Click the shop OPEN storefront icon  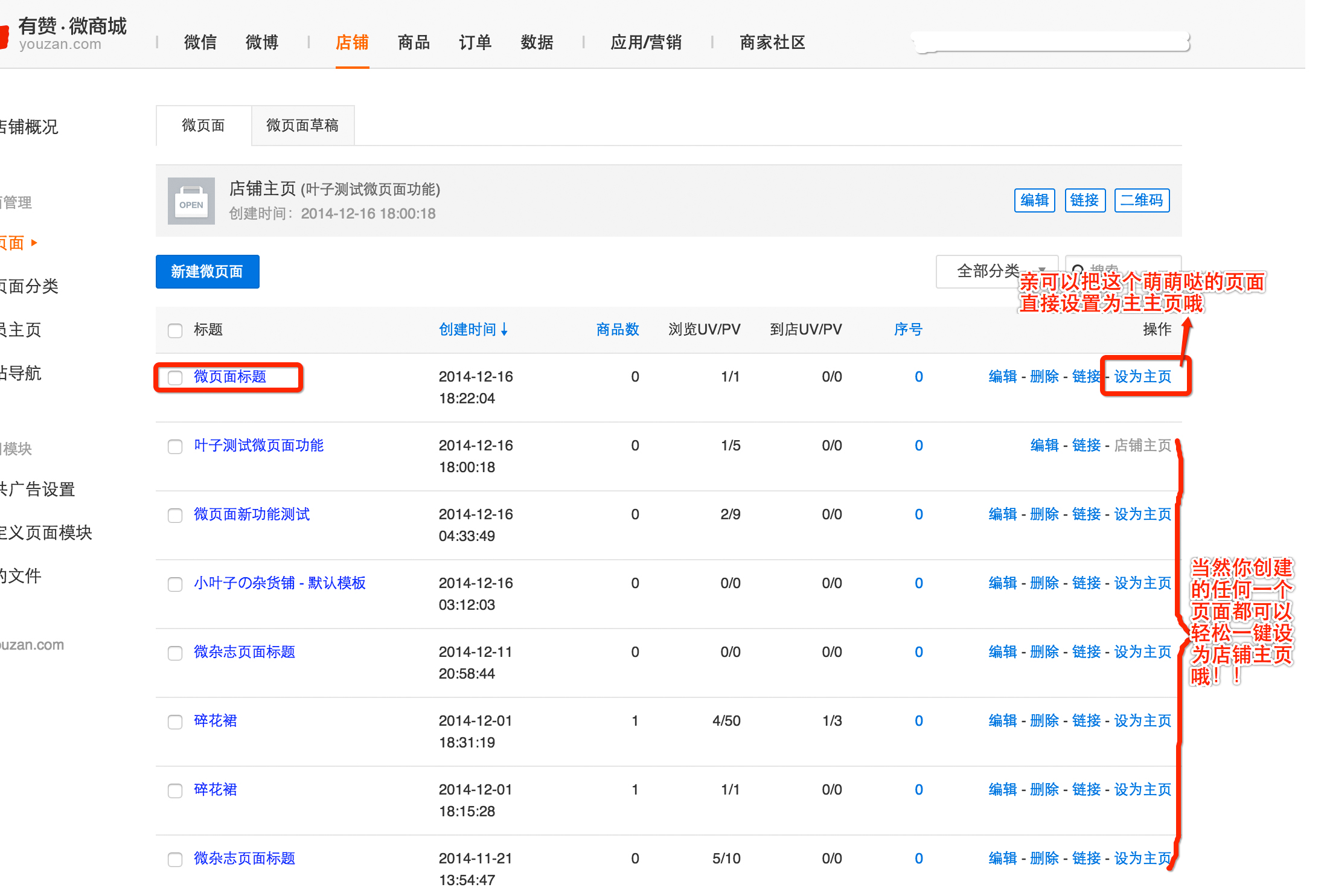(x=191, y=201)
